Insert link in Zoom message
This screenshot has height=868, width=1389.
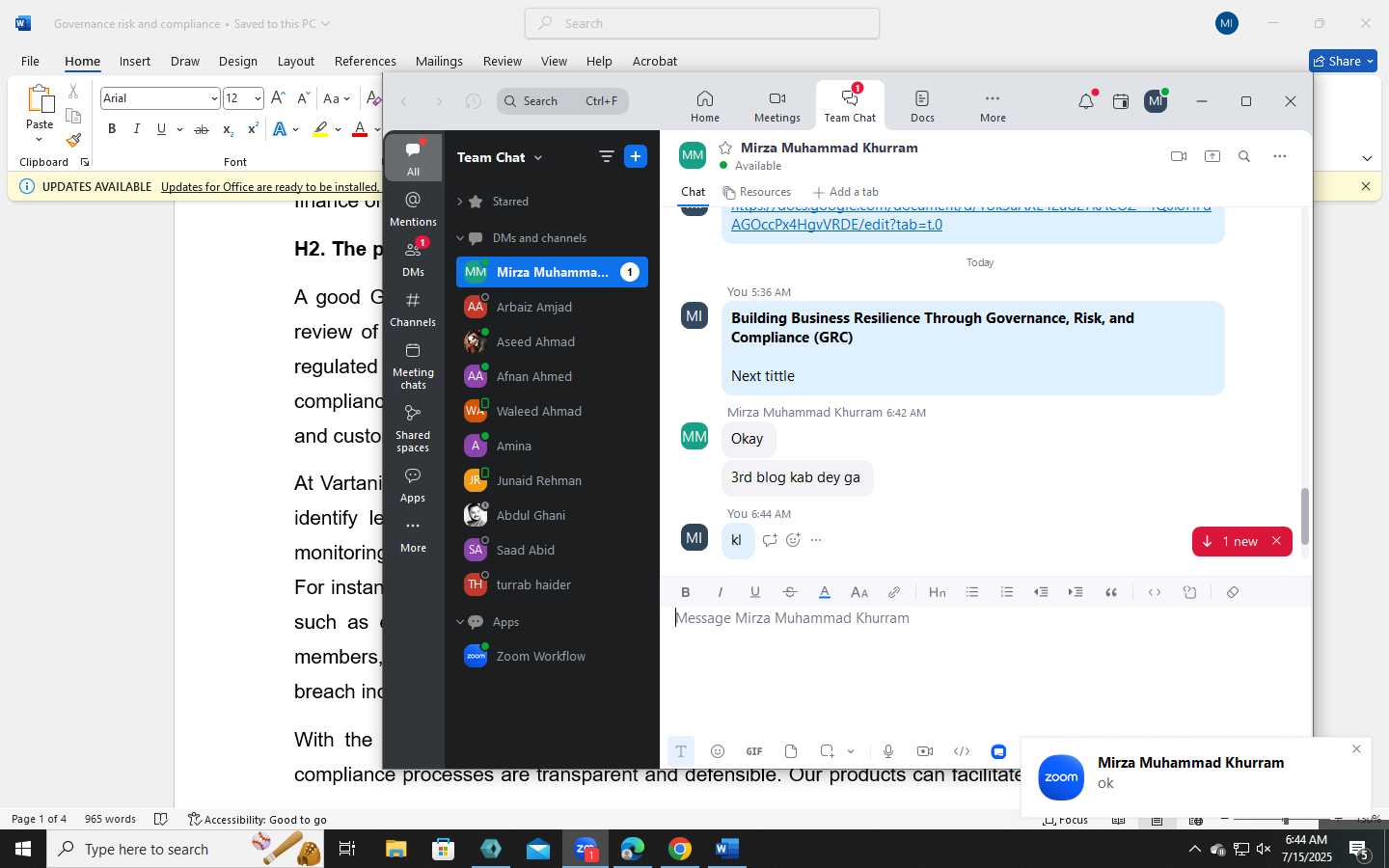[x=894, y=592]
